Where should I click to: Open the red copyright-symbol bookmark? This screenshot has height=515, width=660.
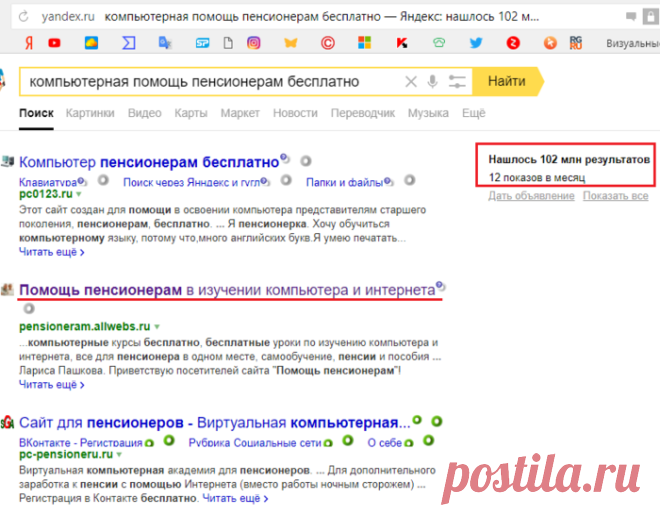[x=327, y=42]
